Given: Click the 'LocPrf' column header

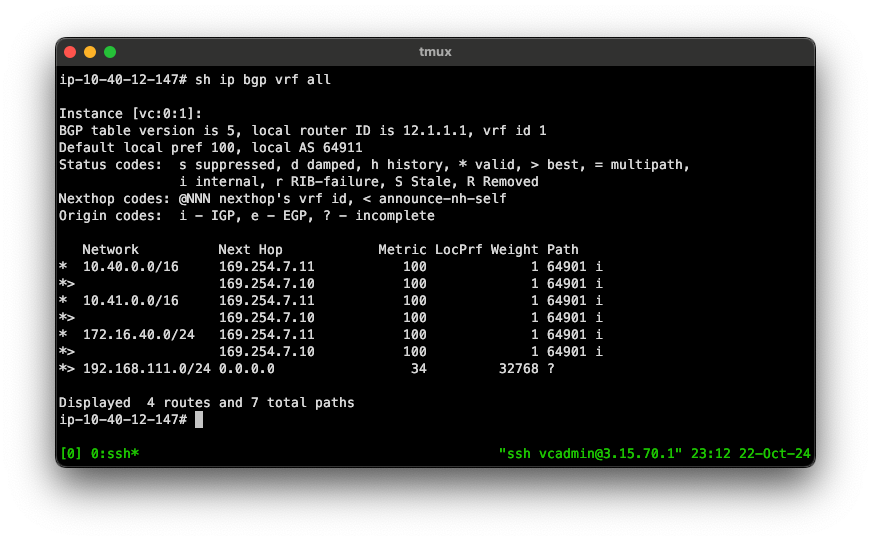Looking at the screenshot, I should click(x=458, y=249).
